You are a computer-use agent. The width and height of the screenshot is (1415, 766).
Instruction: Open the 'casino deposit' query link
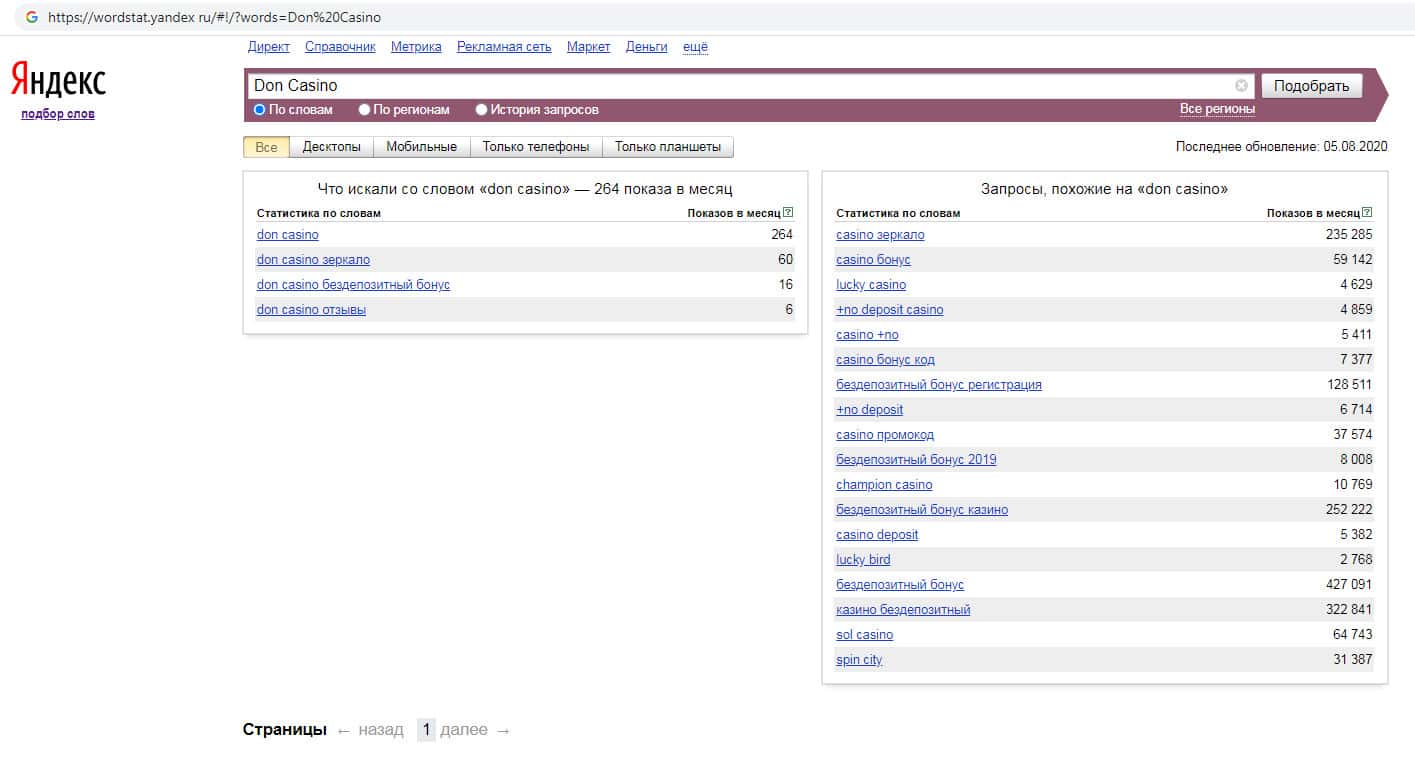[x=877, y=535]
